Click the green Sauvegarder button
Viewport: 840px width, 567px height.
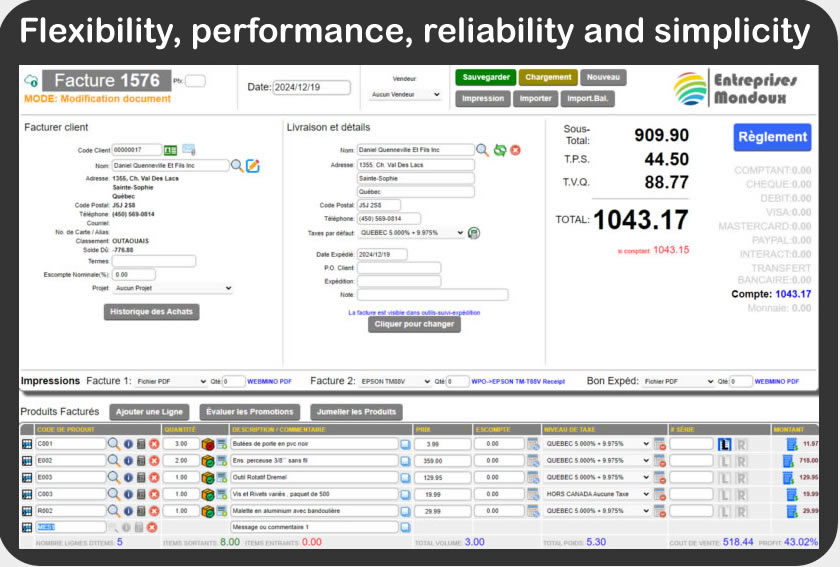[484, 77]
